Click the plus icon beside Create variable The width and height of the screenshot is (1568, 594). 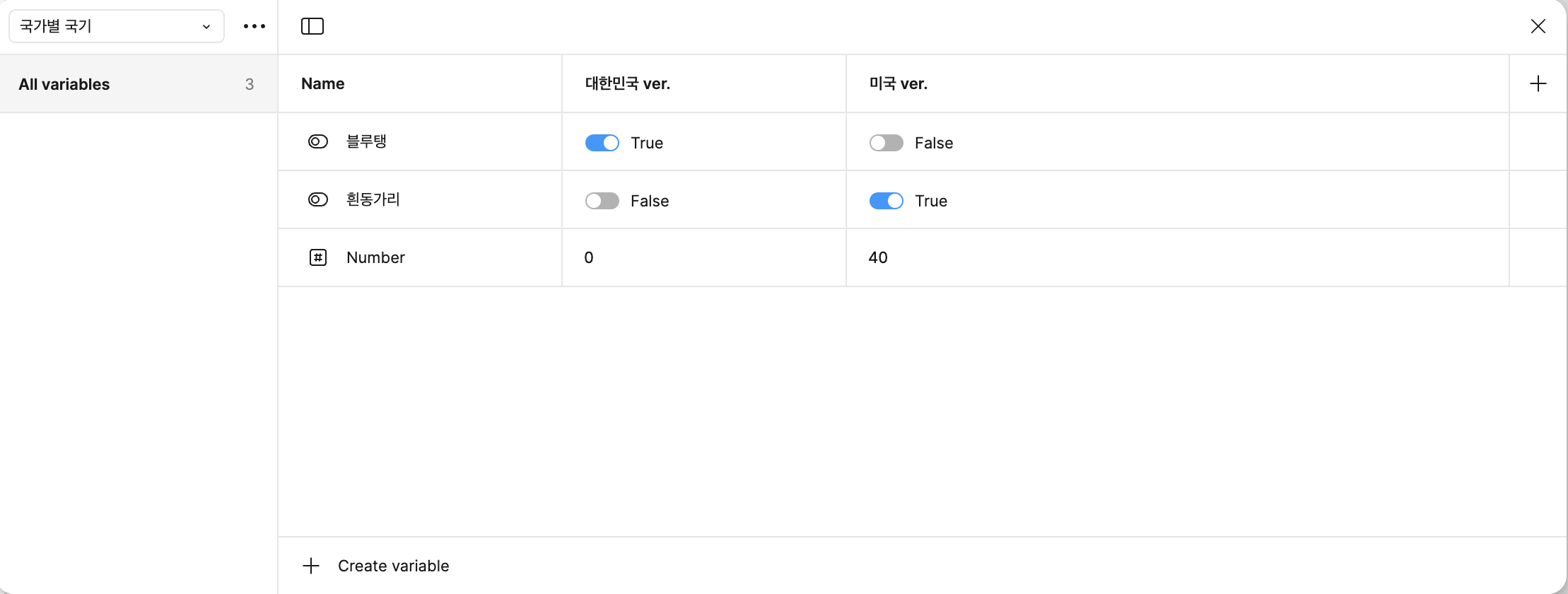click(x=311, y=566)
